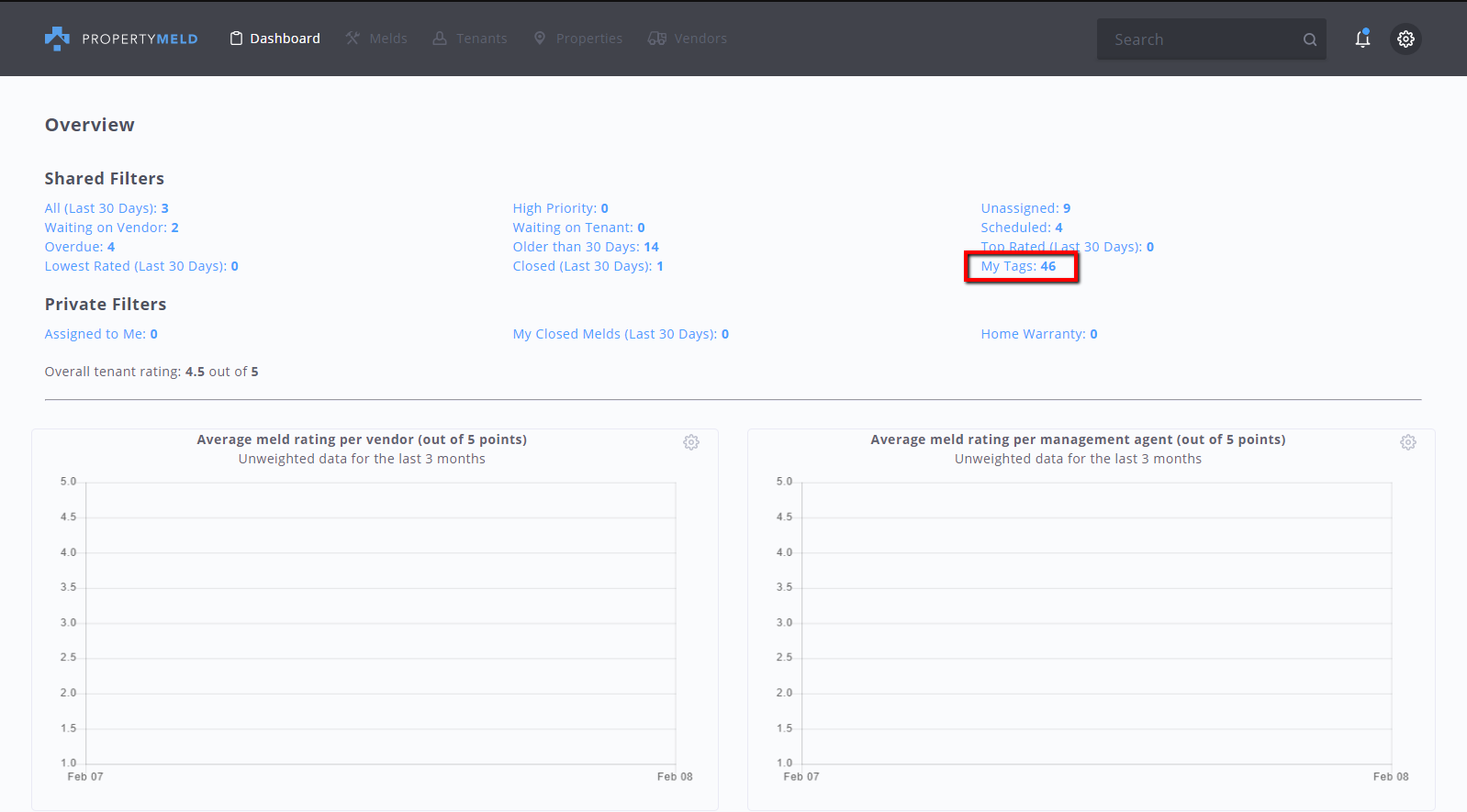Viewport: 1467px width, 812px height.
Task: Open All (Last 30 Days) filter
Action: coord(106,208)
